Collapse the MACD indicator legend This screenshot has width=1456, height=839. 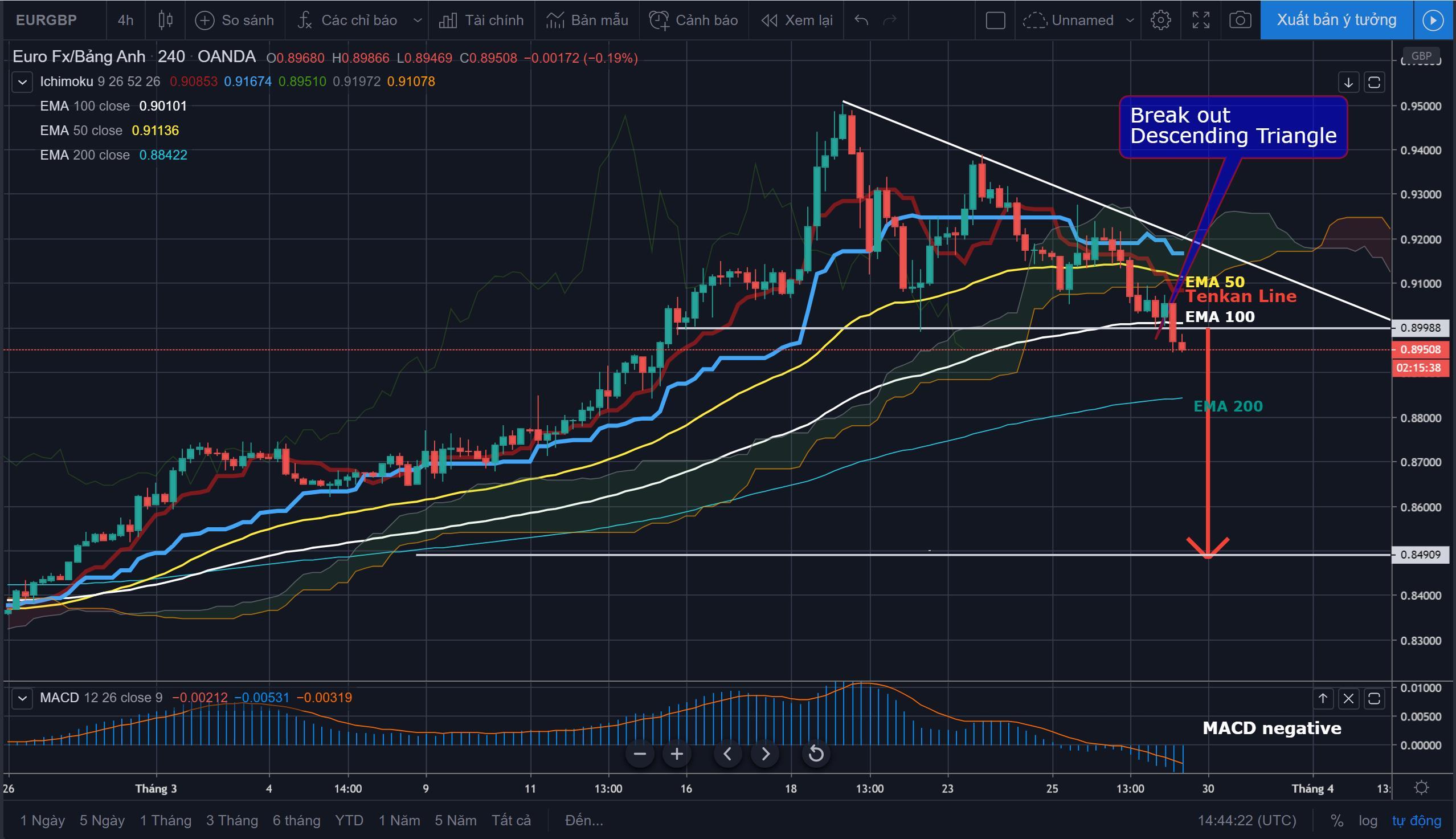tap(22, 698)
